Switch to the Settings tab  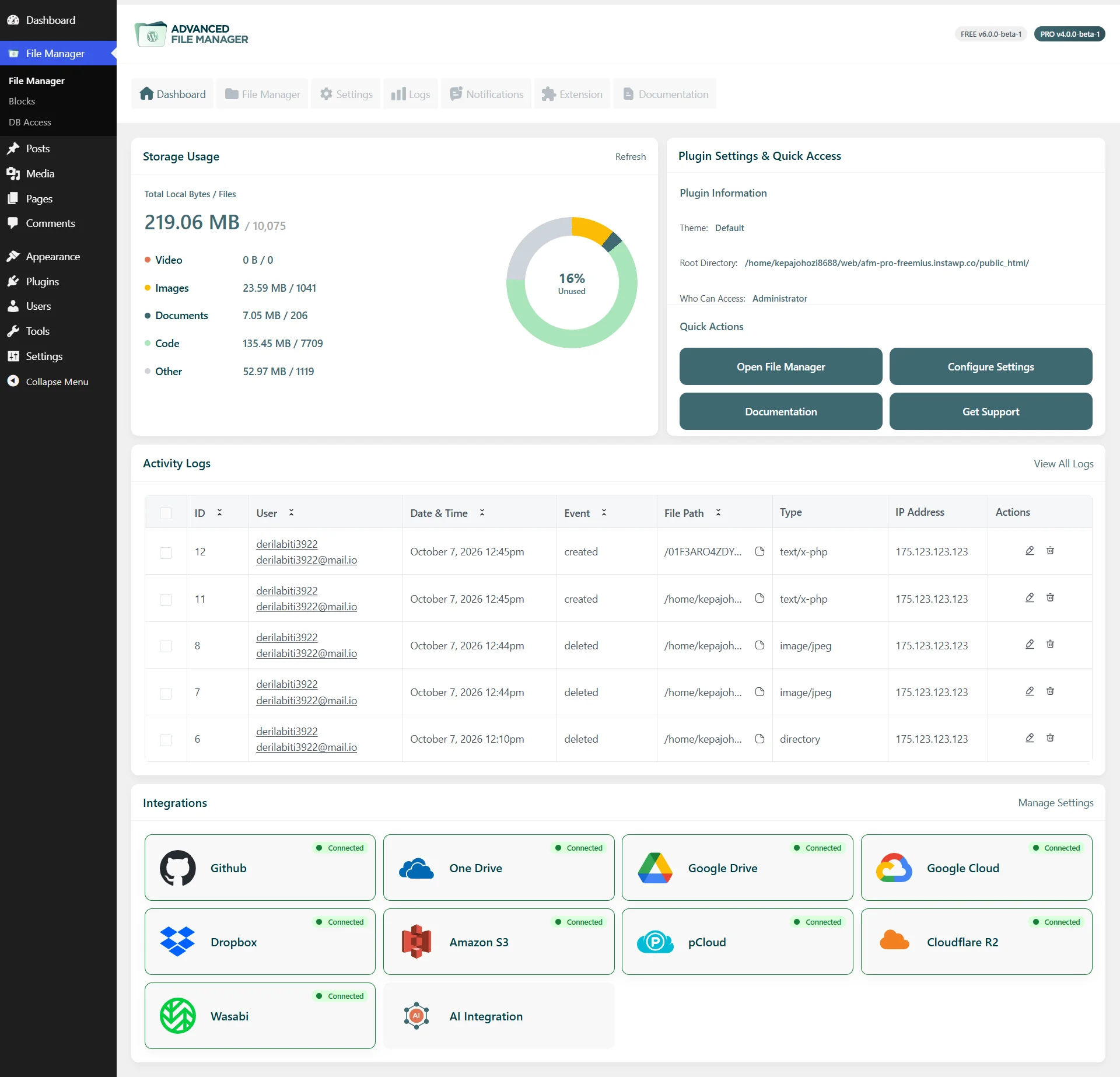[346, 94]
